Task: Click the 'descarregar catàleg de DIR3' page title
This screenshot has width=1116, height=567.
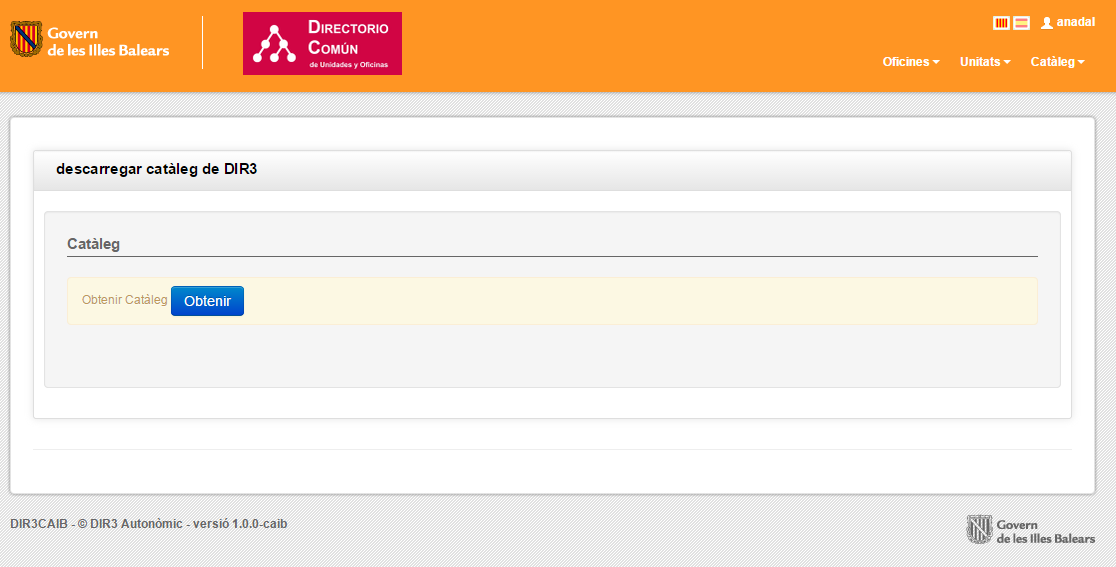Action: (x=157, y=170)
